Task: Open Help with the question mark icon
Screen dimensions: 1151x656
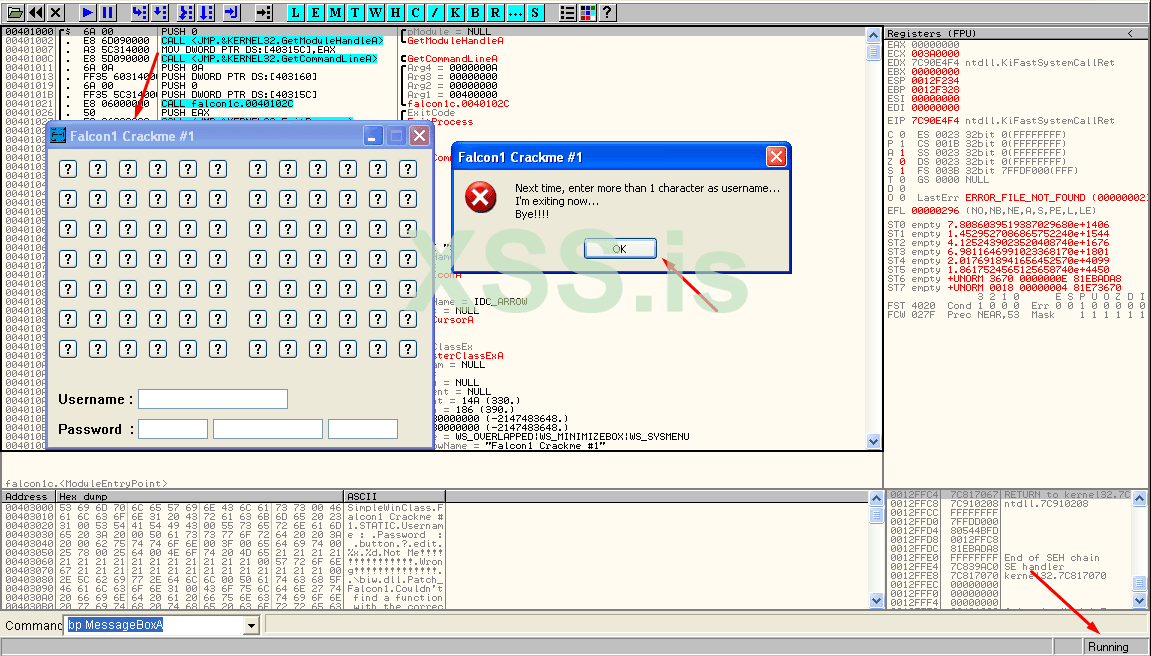Action: pyautogui.click(x=607, y=12)
